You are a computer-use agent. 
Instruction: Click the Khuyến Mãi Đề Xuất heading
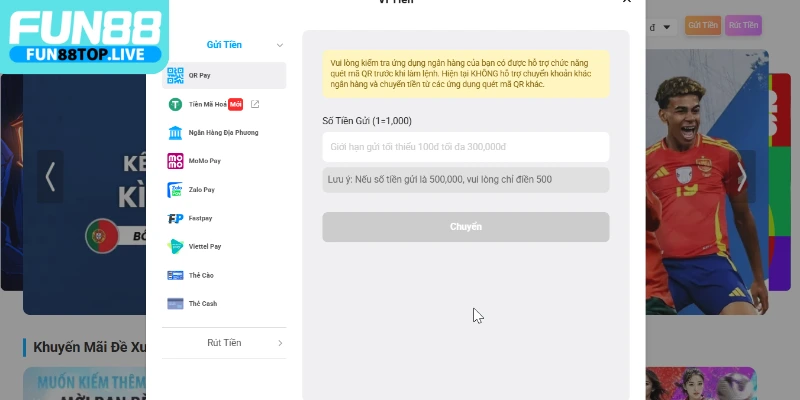click(89, 347)
